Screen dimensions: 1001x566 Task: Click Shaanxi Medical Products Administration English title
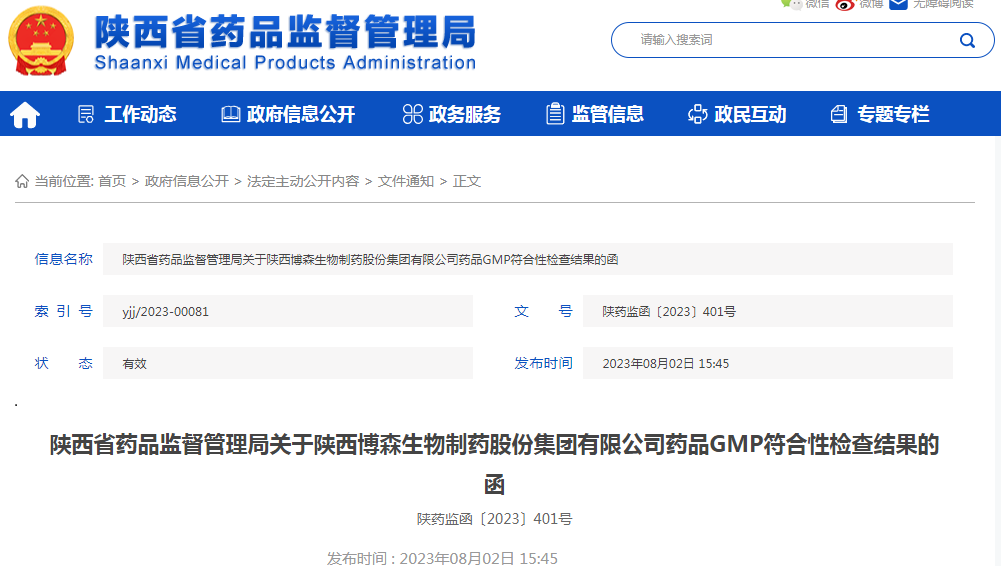285,63
